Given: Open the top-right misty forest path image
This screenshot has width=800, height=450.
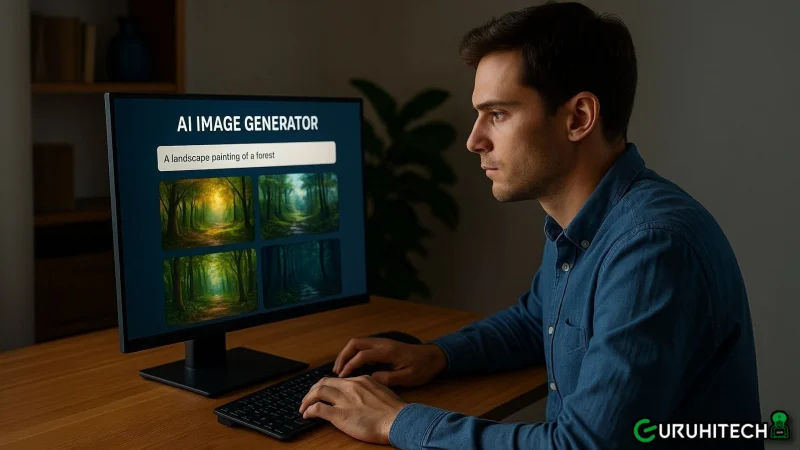Looking at the screenshot, I should click(x=299, y=204).
